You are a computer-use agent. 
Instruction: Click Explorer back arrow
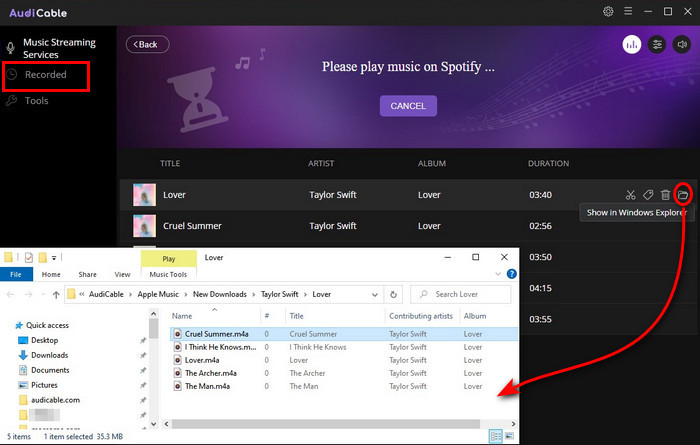click(11, 295)
